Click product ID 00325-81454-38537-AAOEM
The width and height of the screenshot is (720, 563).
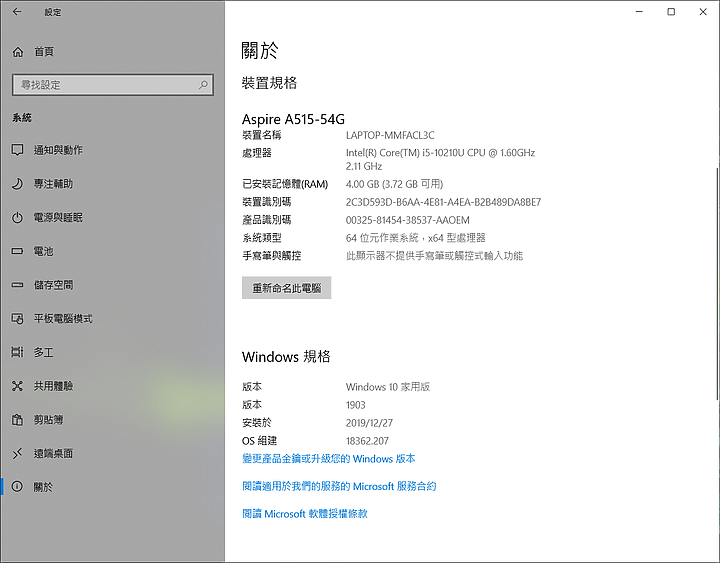[x=408, y=220]
